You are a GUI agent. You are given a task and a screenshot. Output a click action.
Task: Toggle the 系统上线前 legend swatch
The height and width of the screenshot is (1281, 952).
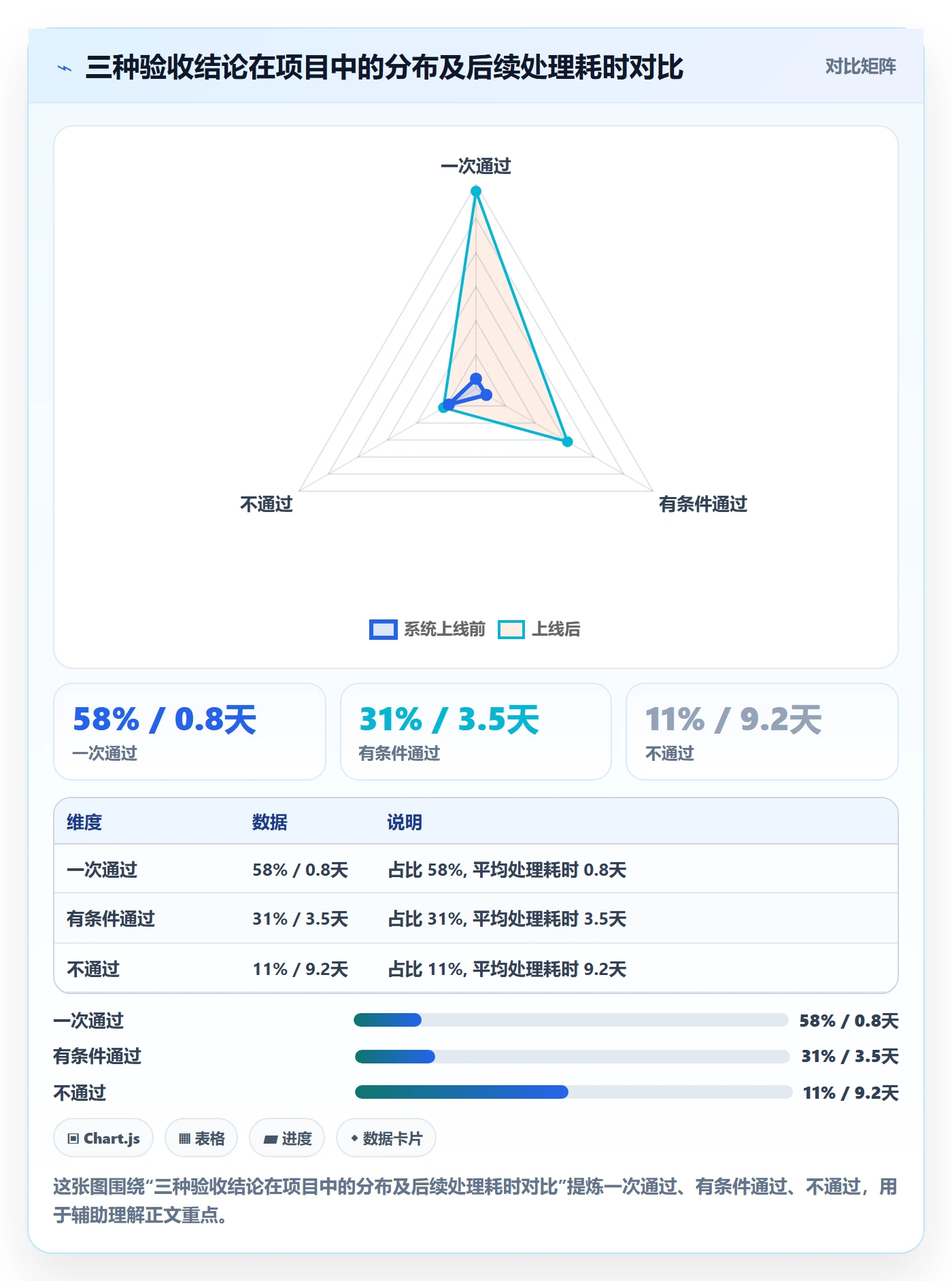(x=383, y=629)
